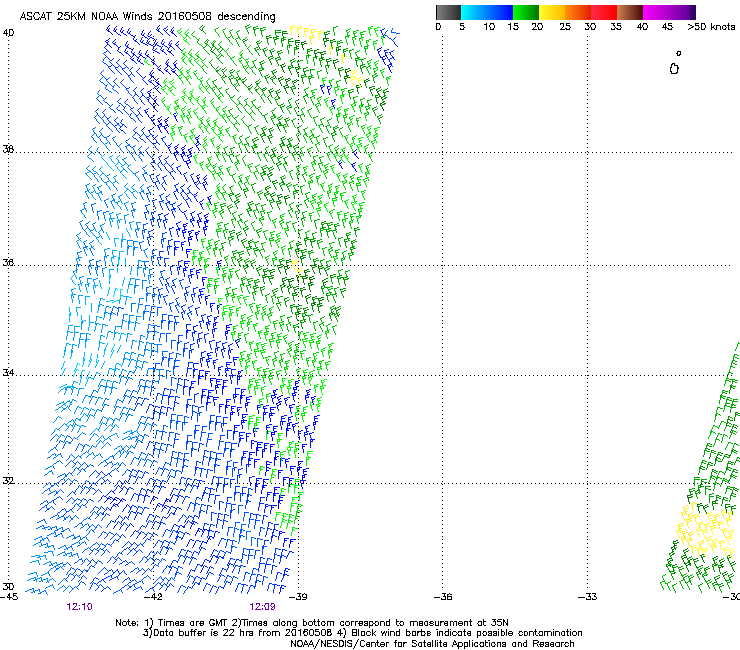
Task: Click the 34 latitude axis label
Action: [8, 373]
